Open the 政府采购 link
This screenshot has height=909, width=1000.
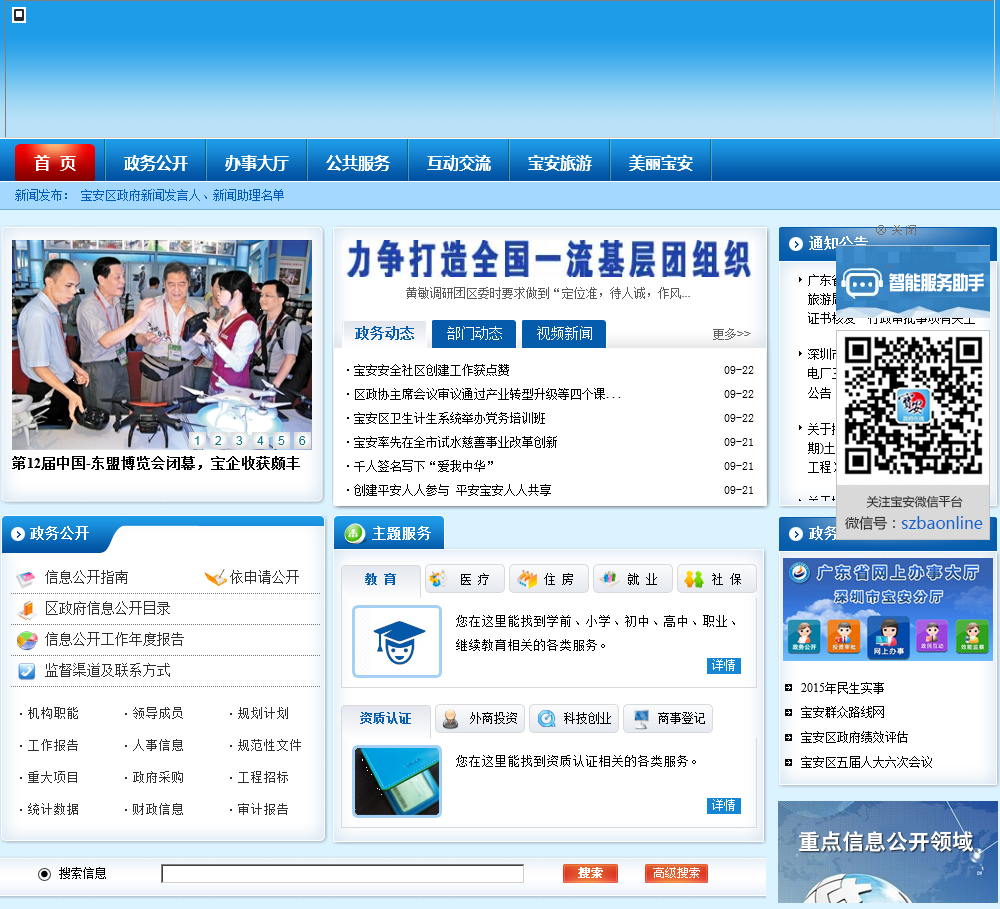point(158,778)
